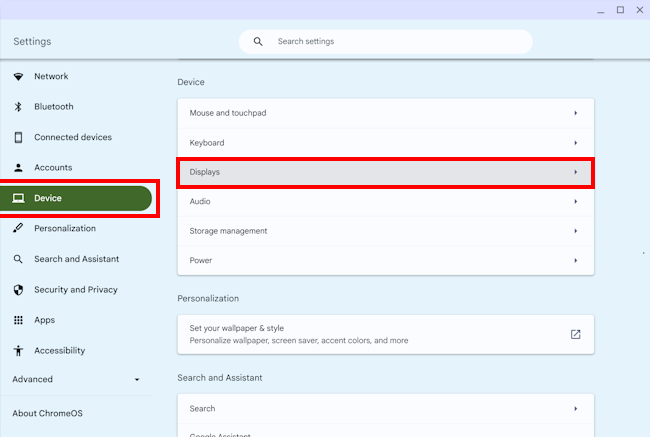650x437 pixels.
Task: Open Power settings row
Action: [x=385, y=260]
